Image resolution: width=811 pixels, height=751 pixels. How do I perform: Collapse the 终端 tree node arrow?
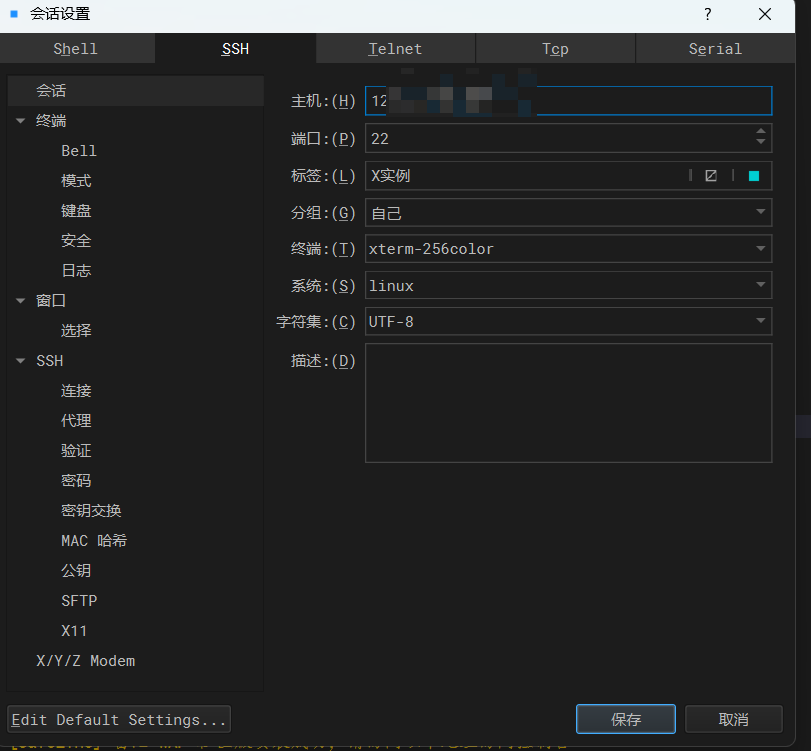[21, 121]
